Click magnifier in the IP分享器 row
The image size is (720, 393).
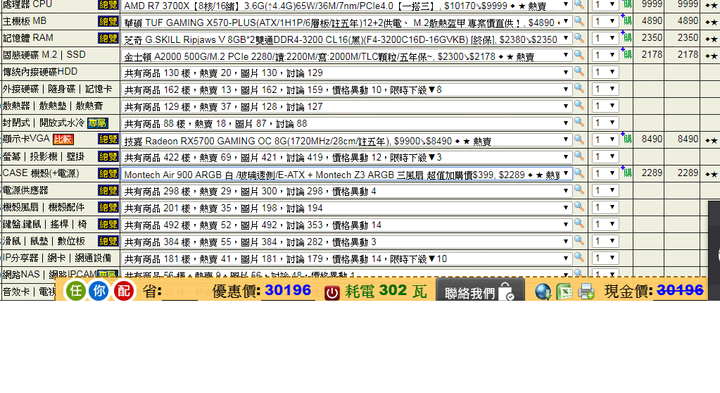coord(579,258)
